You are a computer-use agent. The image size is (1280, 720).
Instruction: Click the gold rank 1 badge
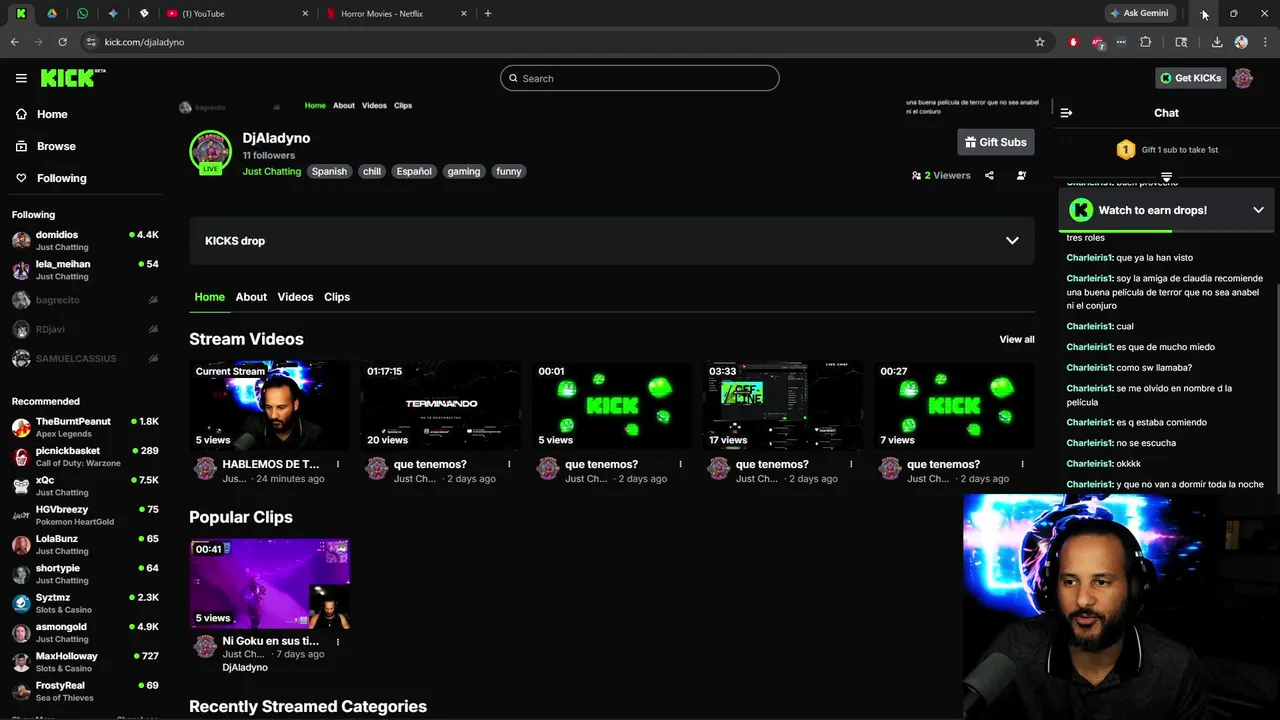tap(1126, 150)
